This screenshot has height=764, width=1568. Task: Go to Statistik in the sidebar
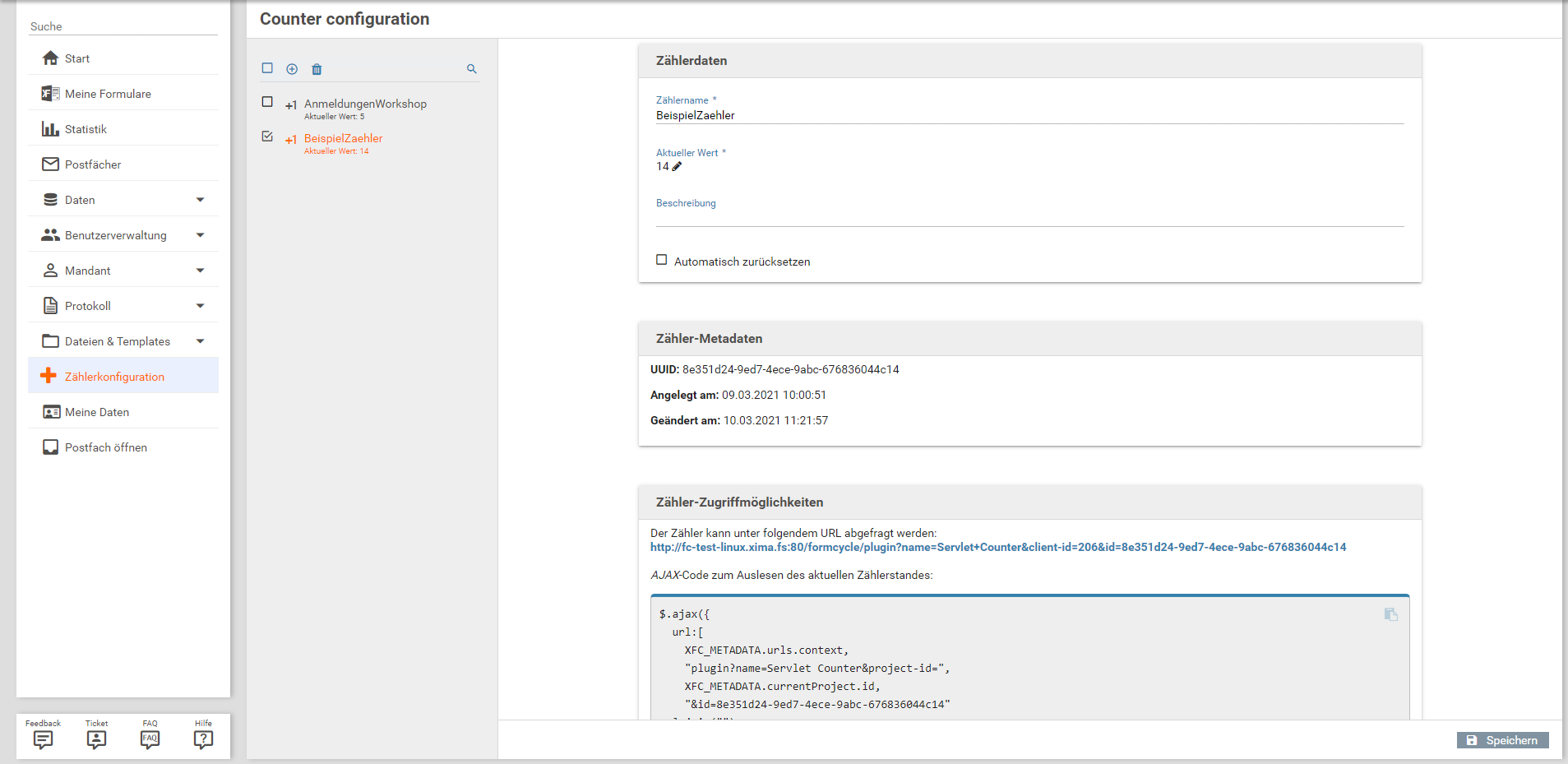pos(86,129)
